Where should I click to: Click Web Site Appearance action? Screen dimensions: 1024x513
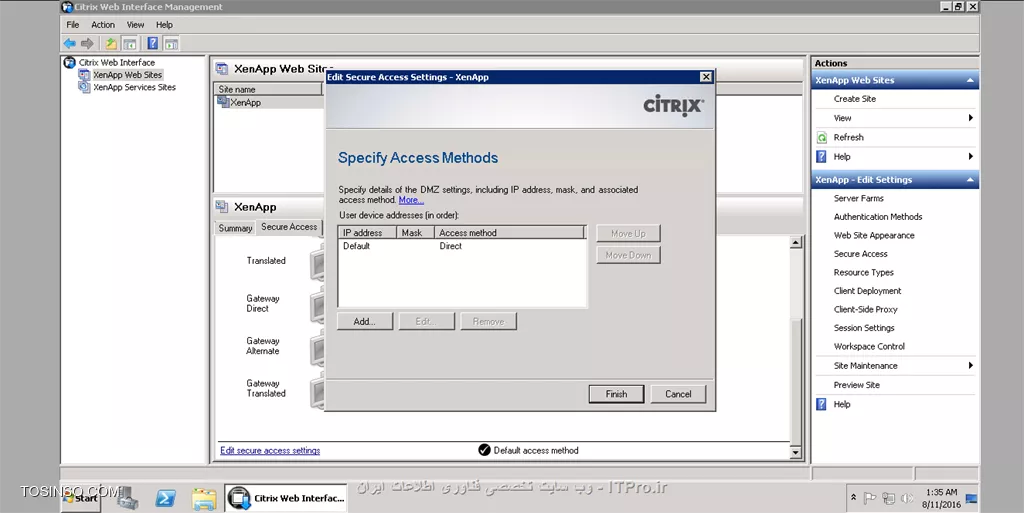pos(874,236)
